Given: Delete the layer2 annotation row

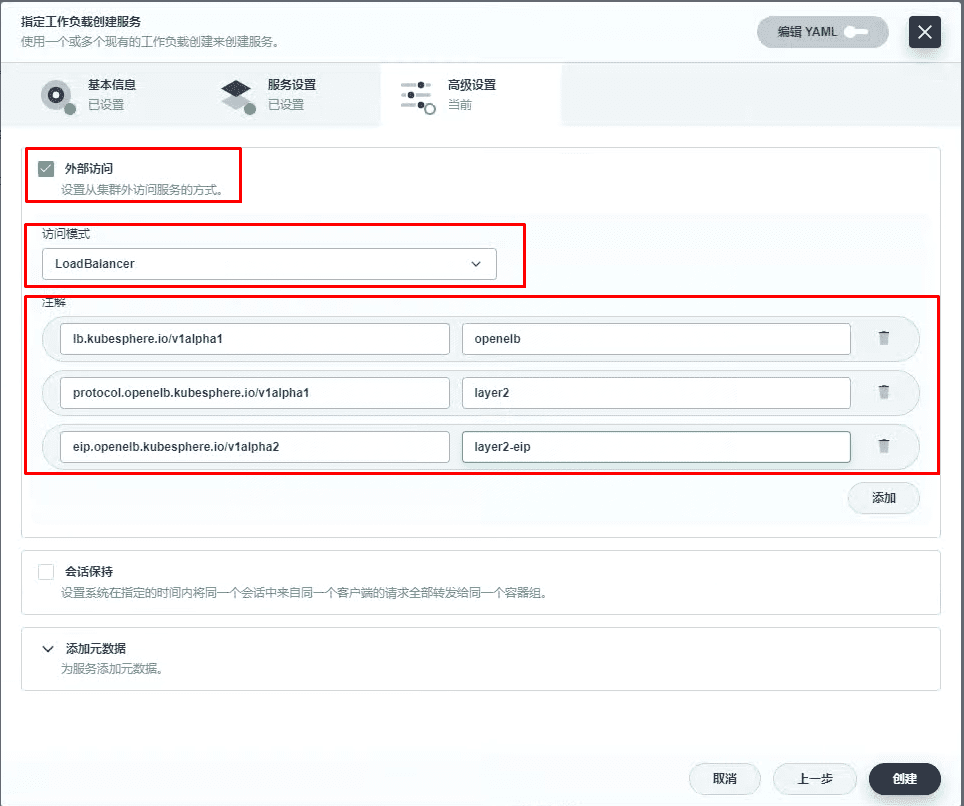Looking at the screenshot, I should pyautogui.click(x=883, y=392).
